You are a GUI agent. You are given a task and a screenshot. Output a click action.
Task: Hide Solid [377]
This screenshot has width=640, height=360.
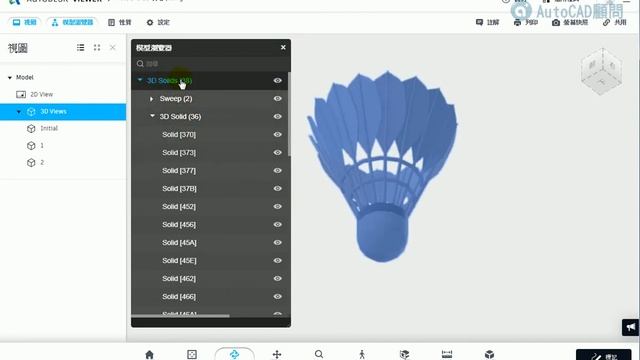278,170
